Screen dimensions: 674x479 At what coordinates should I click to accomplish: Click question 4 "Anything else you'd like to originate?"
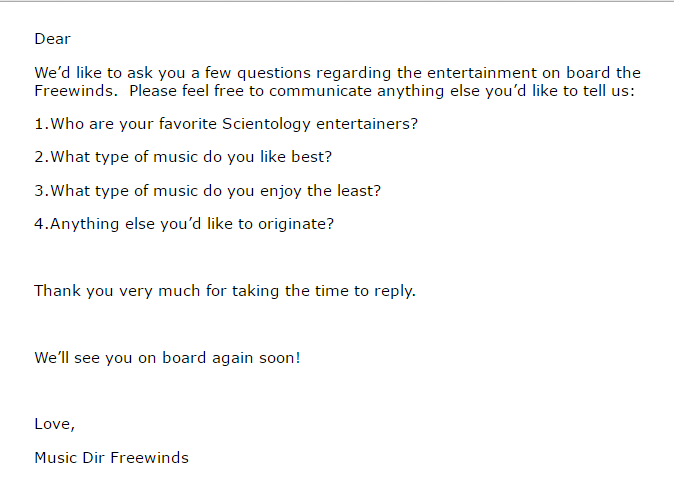click(184, 224)
